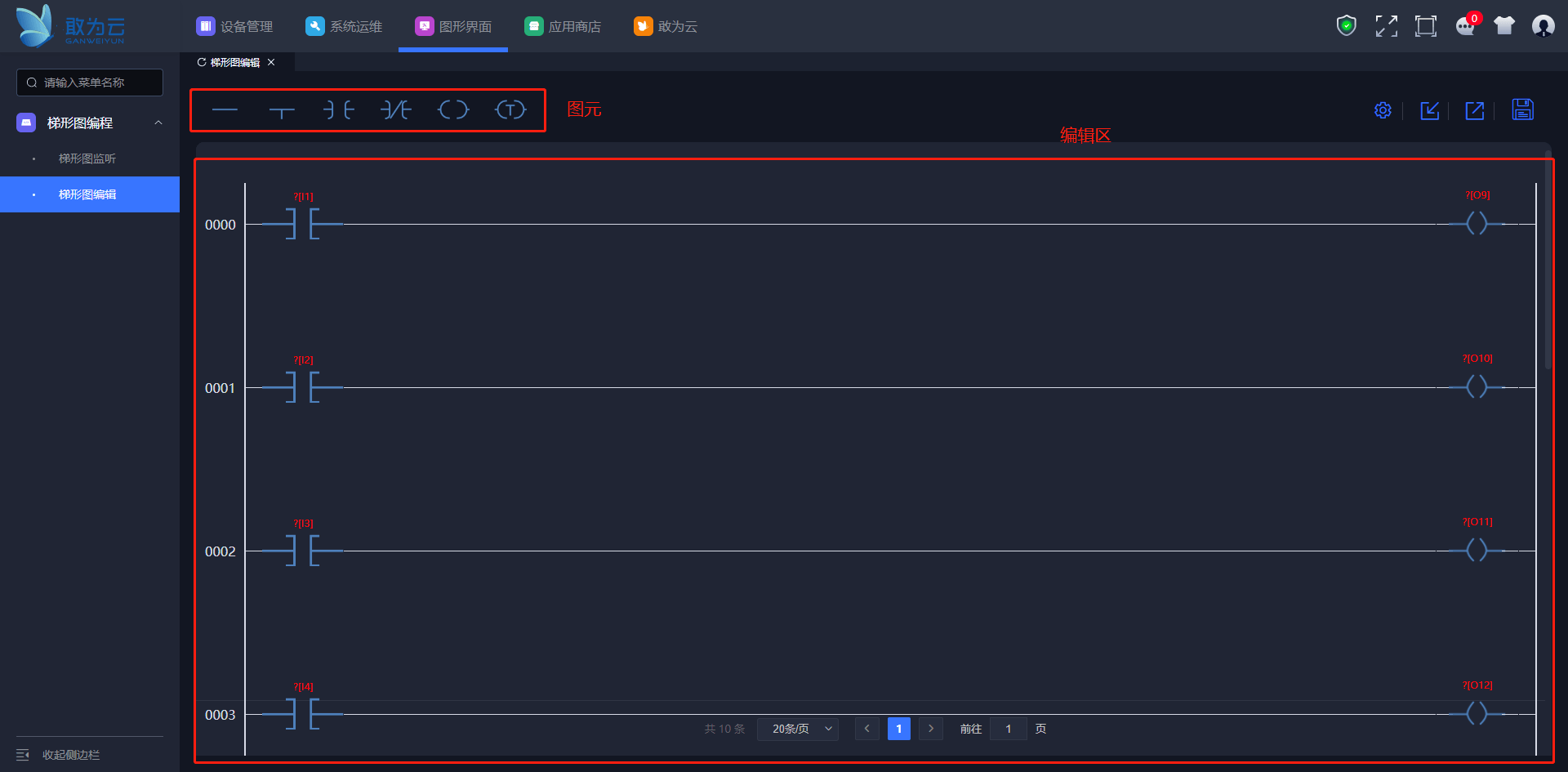This screenshot has width=1568, height=772.
Task: Go to the previous page arrow
Action: (x=866, y=729)
